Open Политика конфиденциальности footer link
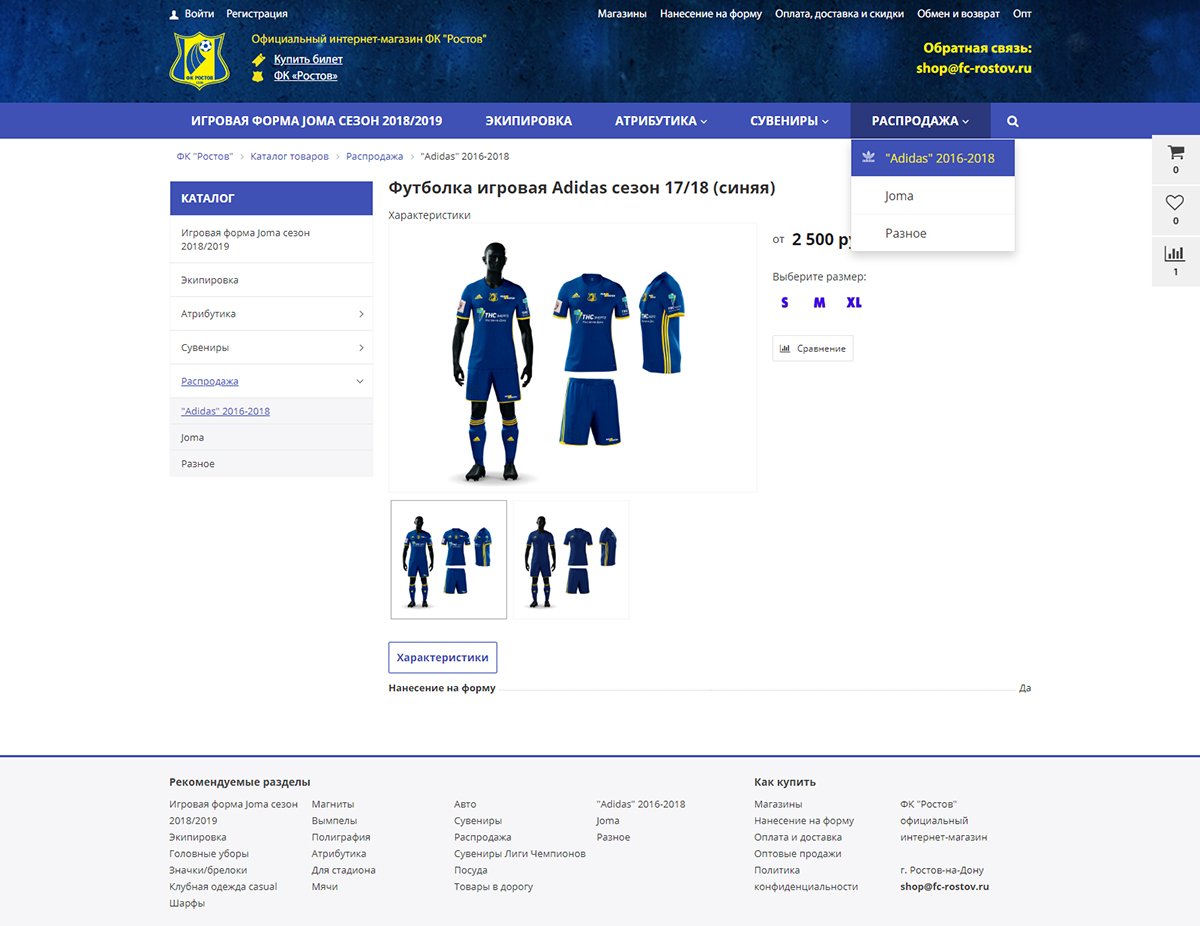 (x=806, y=879)
